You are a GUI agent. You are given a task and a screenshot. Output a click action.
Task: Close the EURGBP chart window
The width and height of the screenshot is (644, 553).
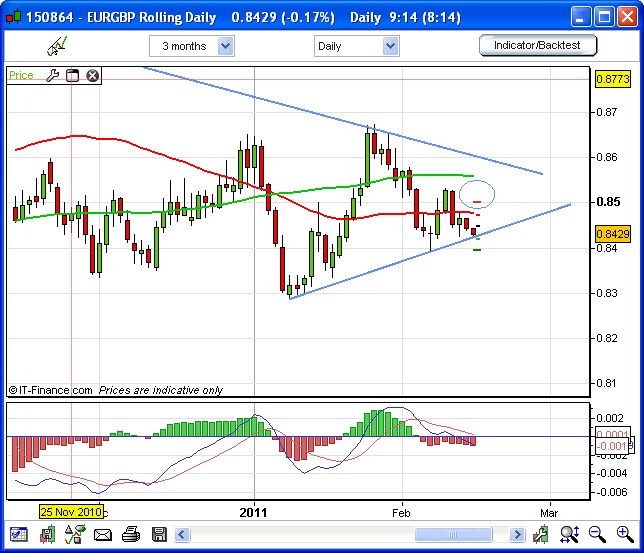click(628, 17)
